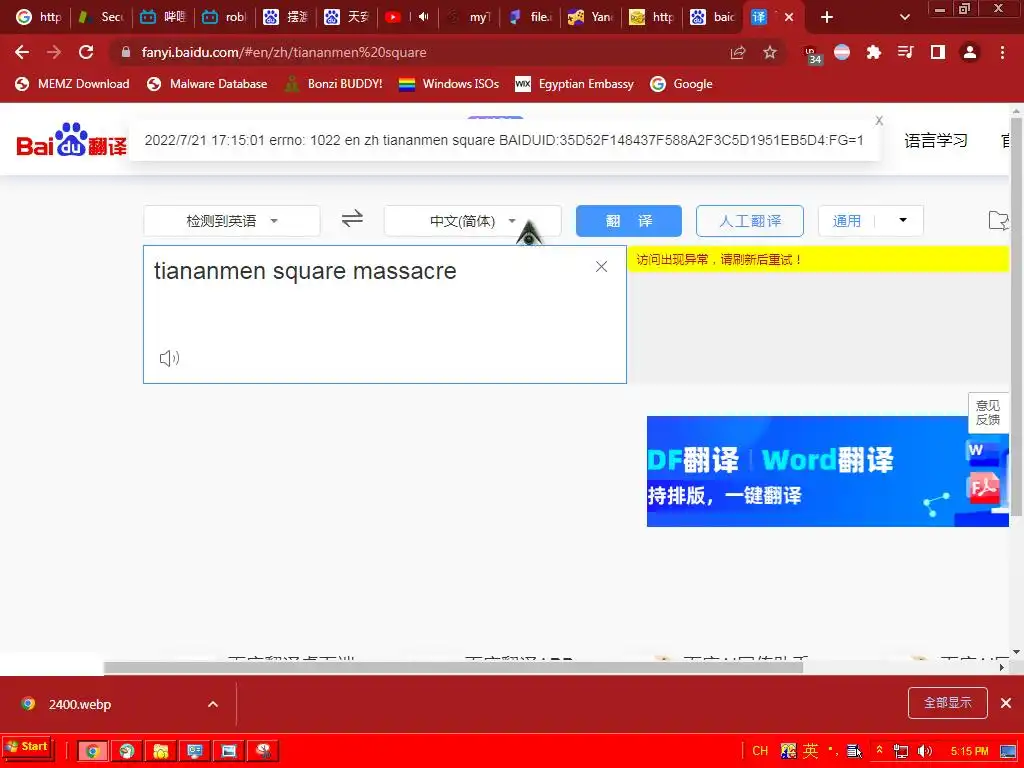Open the Chrome three-dot menu
1024x768 pixels.
1002,52
